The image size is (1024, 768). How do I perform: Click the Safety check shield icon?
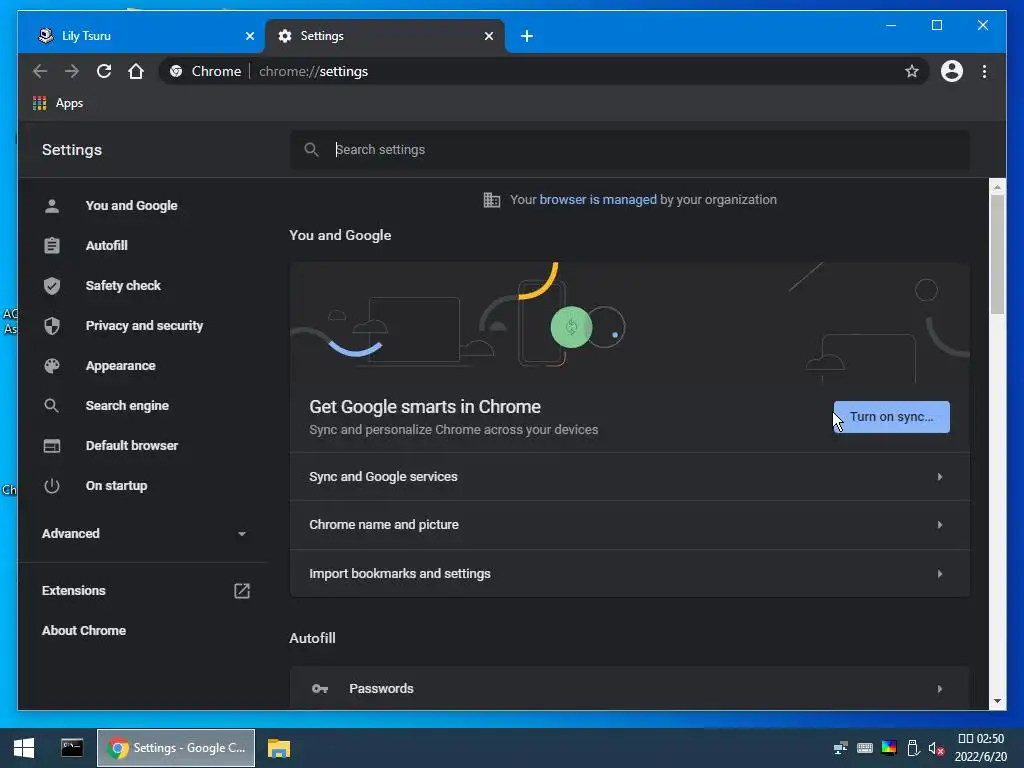[52, 285]
